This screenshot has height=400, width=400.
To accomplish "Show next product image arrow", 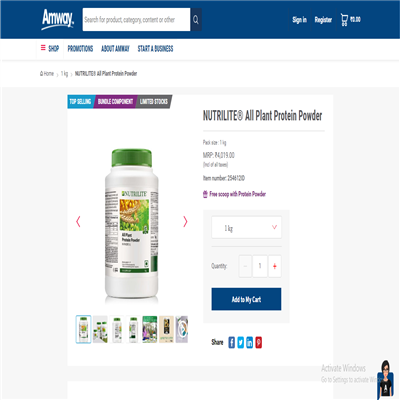I will point(185,221).
